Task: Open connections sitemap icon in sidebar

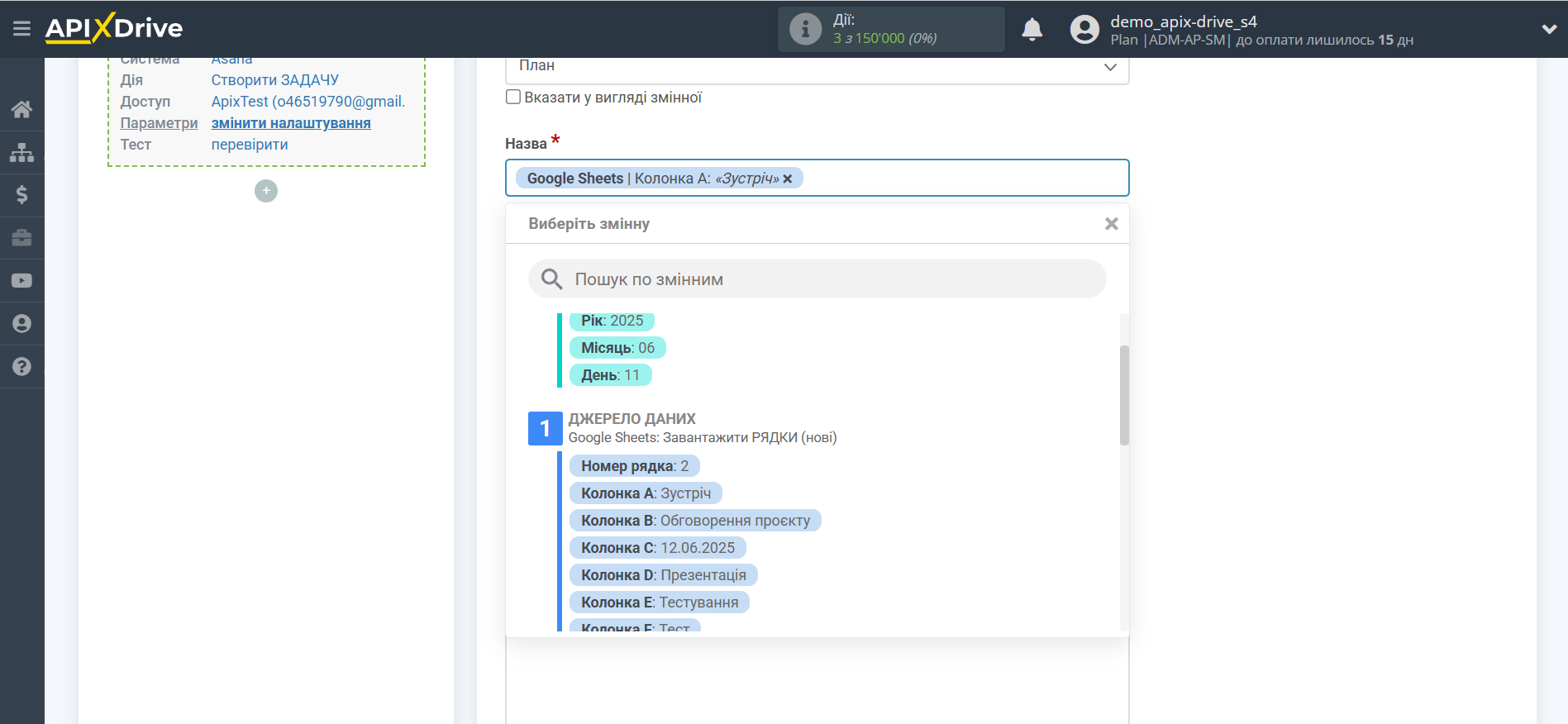Action: 22,152
